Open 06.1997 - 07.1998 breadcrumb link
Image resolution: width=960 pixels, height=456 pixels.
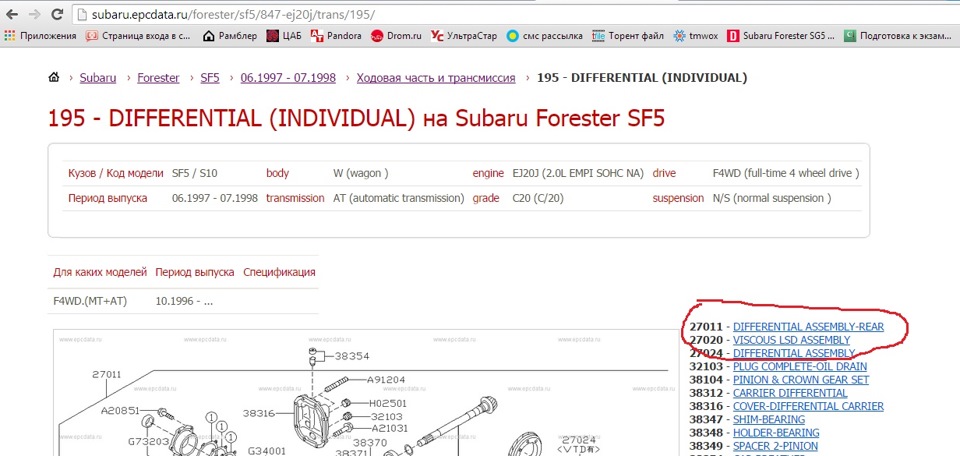288,78
